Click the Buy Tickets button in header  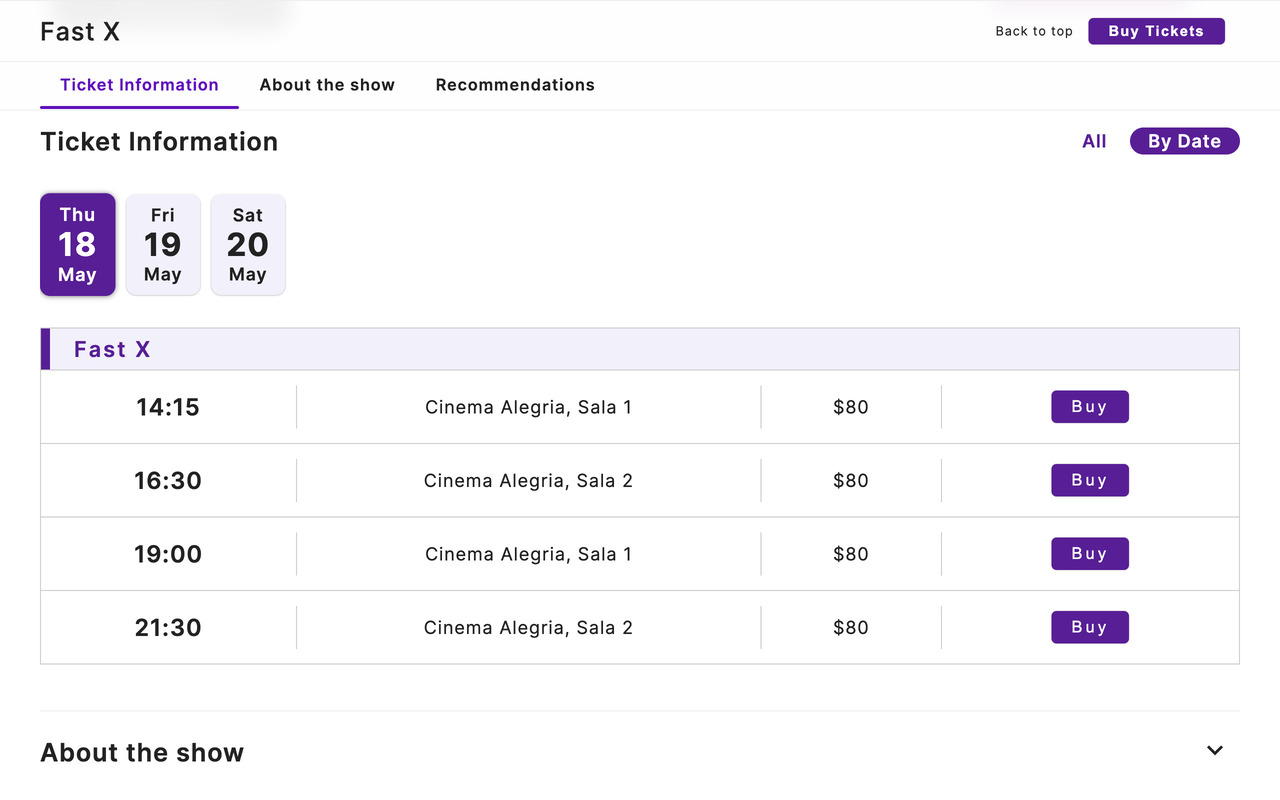[x=1156, y=31]
